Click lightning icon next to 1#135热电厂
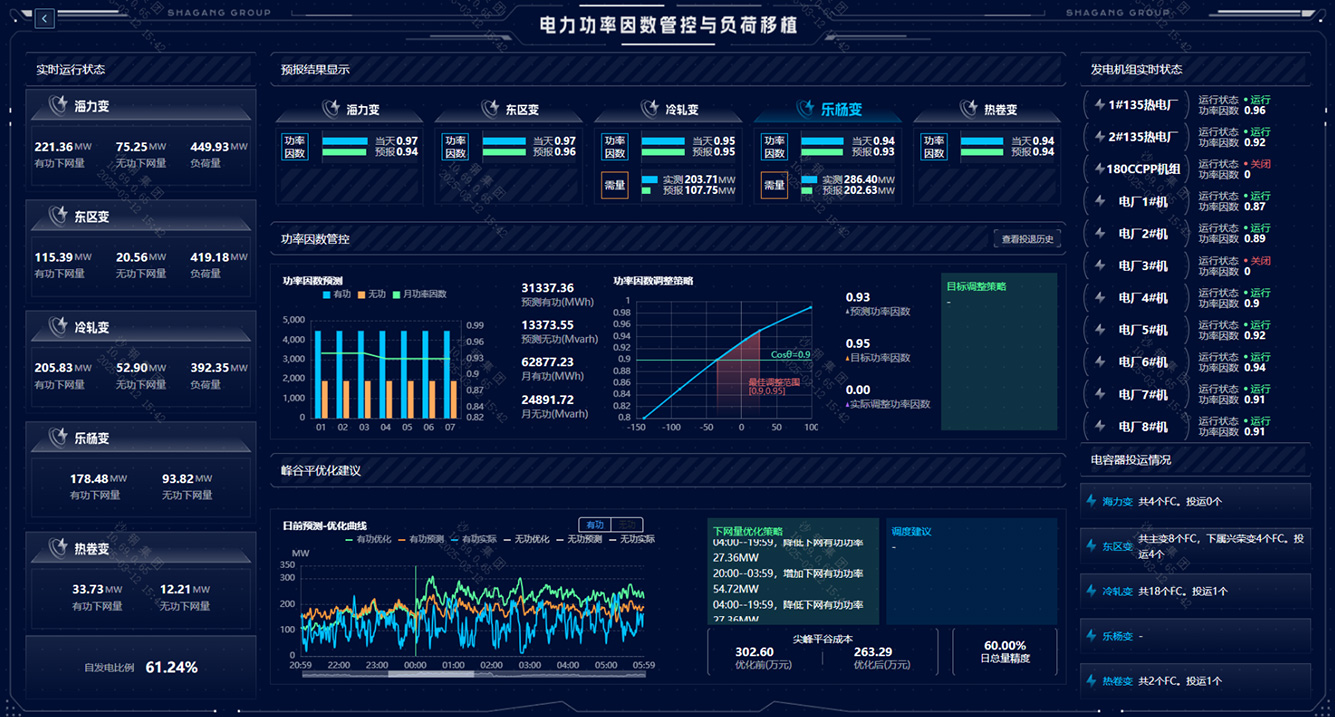1335x717 pixels. click(x=1097, y=104)
